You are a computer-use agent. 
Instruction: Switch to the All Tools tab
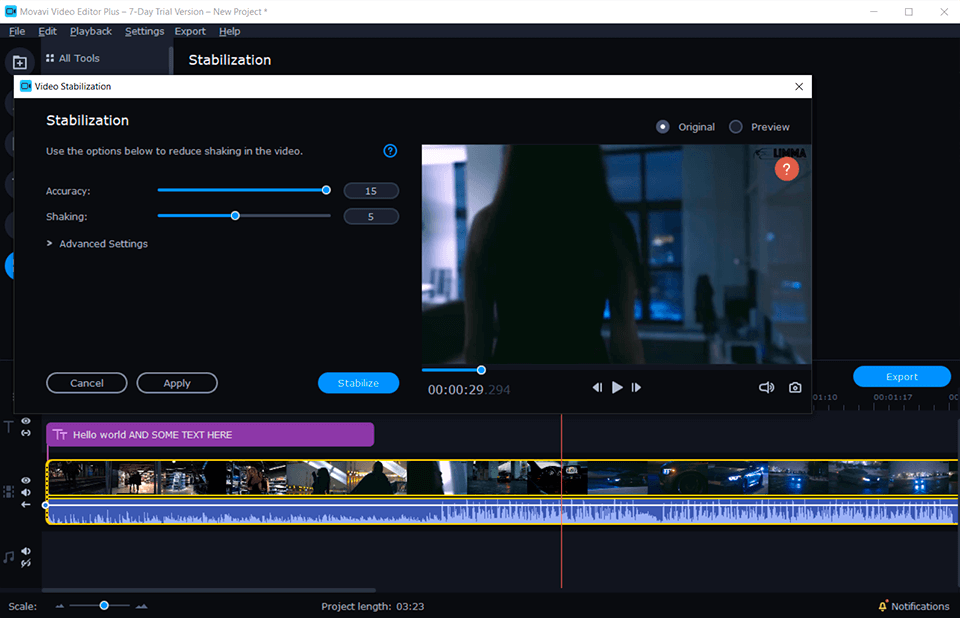pyautogui.click(x=73, y=57)
